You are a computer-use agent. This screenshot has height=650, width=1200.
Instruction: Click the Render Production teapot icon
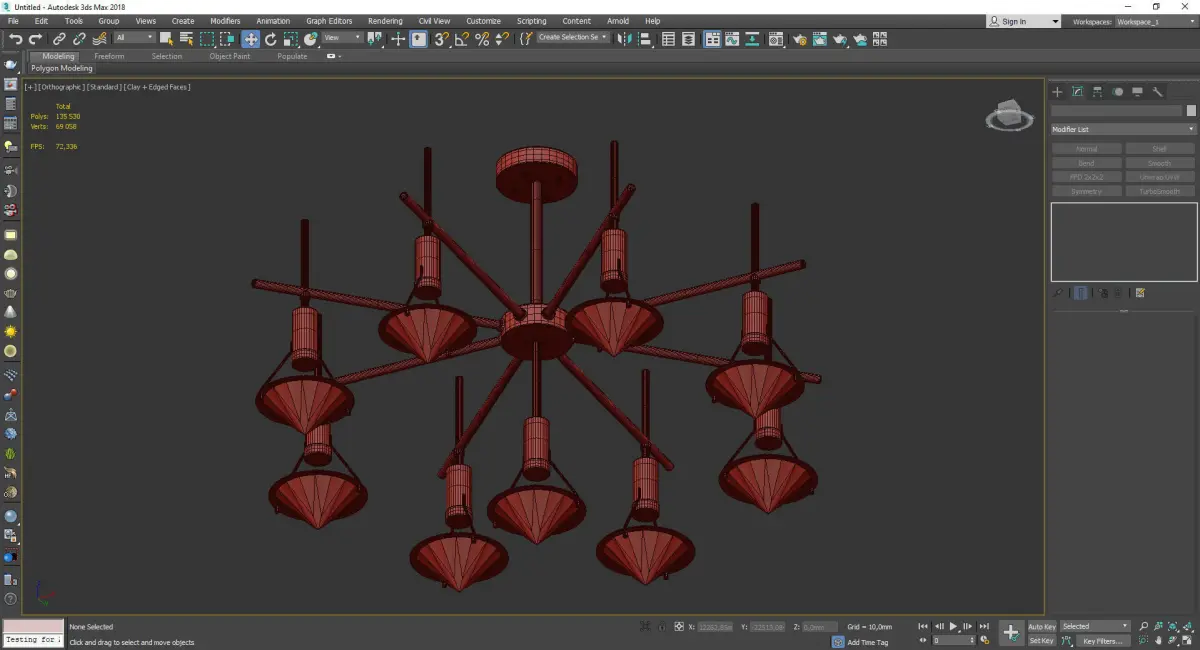click(840, 39)
